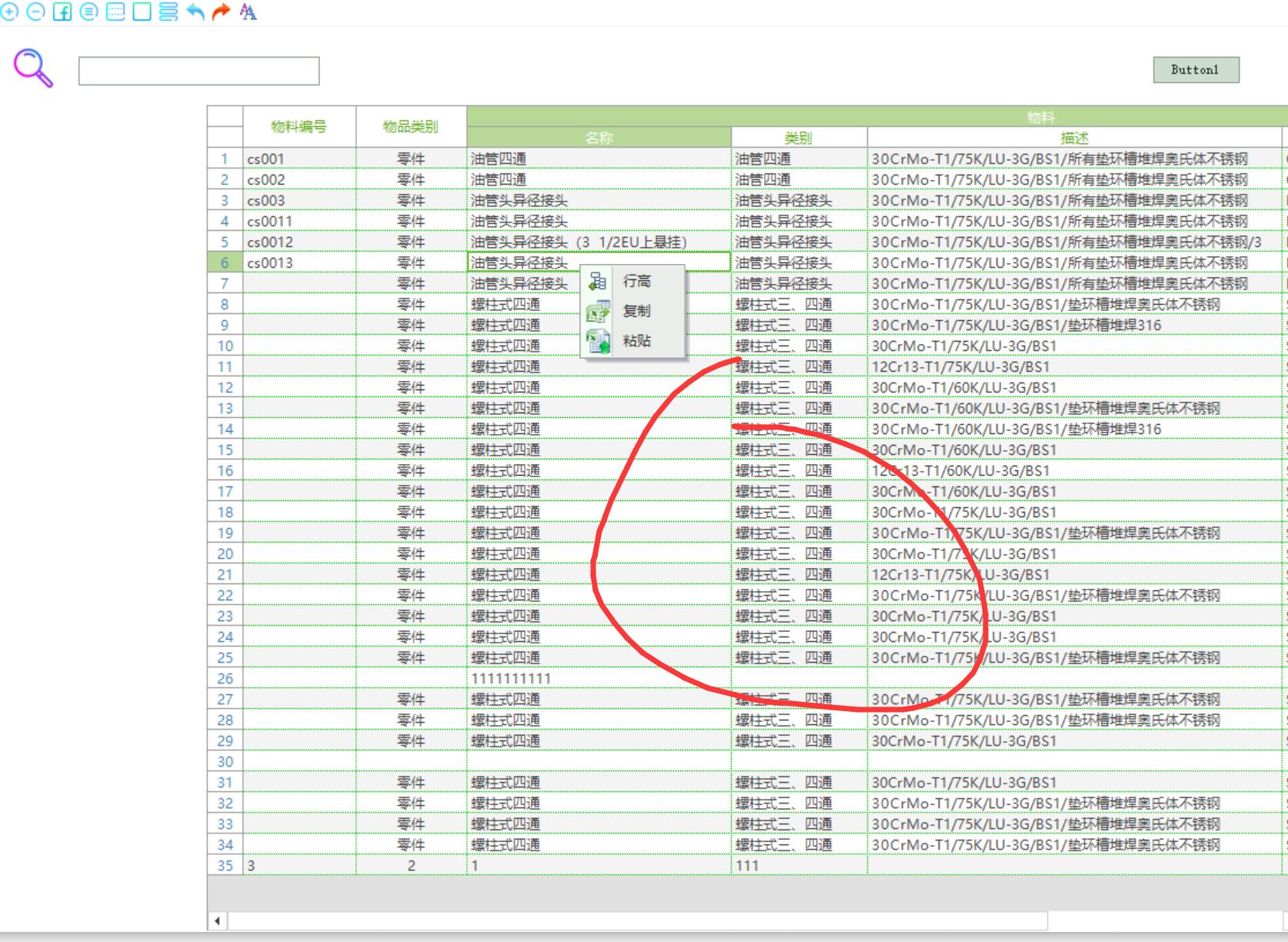Choose 粘贴 from the context menu

[x=636, y=341]
